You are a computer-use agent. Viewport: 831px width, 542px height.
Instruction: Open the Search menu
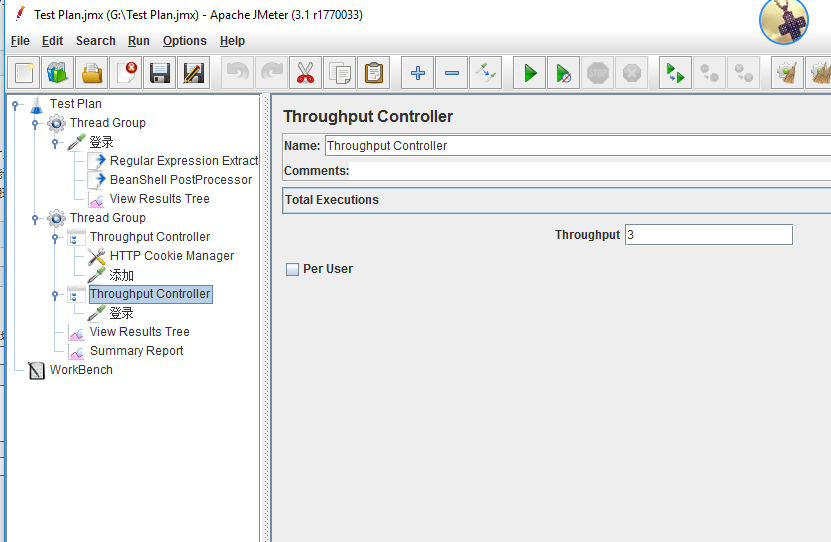pyautogui.click(x=95, y=41)
